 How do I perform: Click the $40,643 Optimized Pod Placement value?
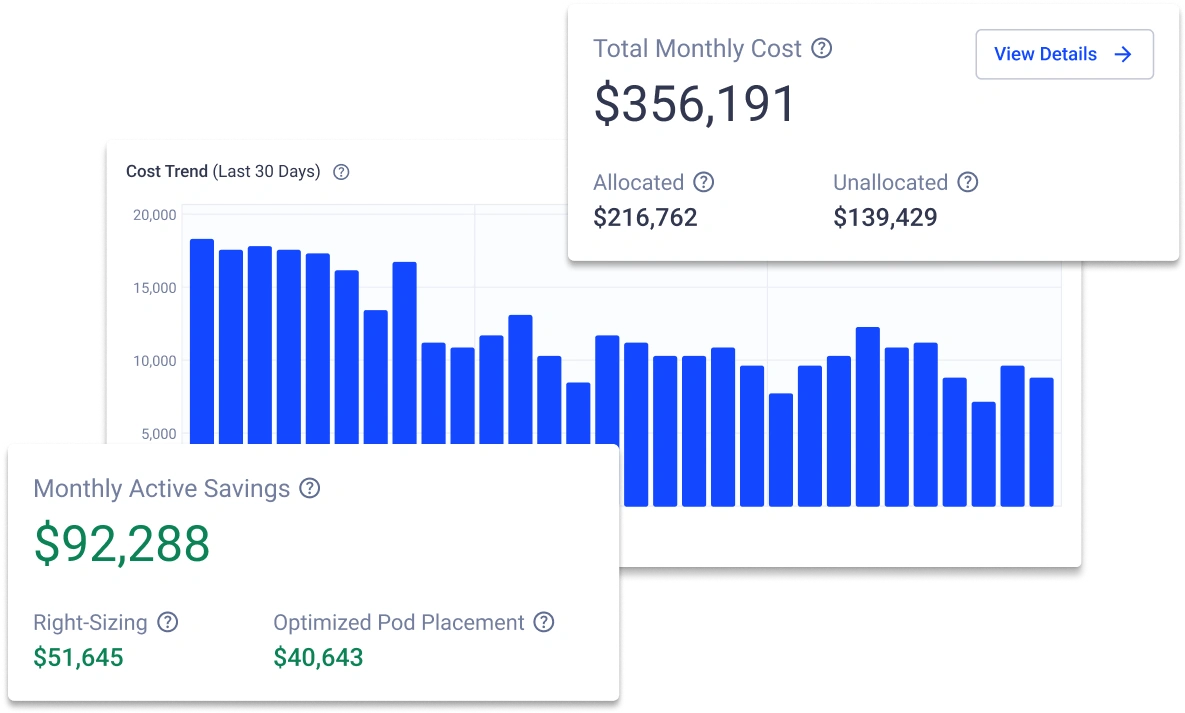[x=316, y=657]
